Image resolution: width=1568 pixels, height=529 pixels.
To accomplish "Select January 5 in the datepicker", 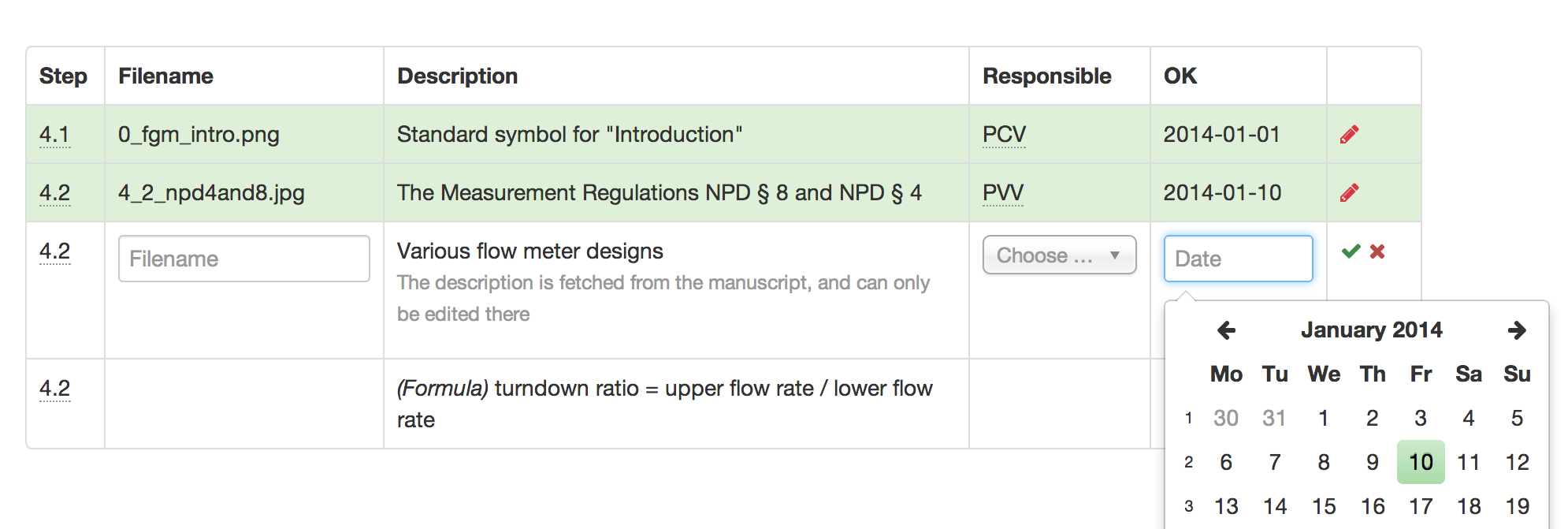I will 1517,418.
